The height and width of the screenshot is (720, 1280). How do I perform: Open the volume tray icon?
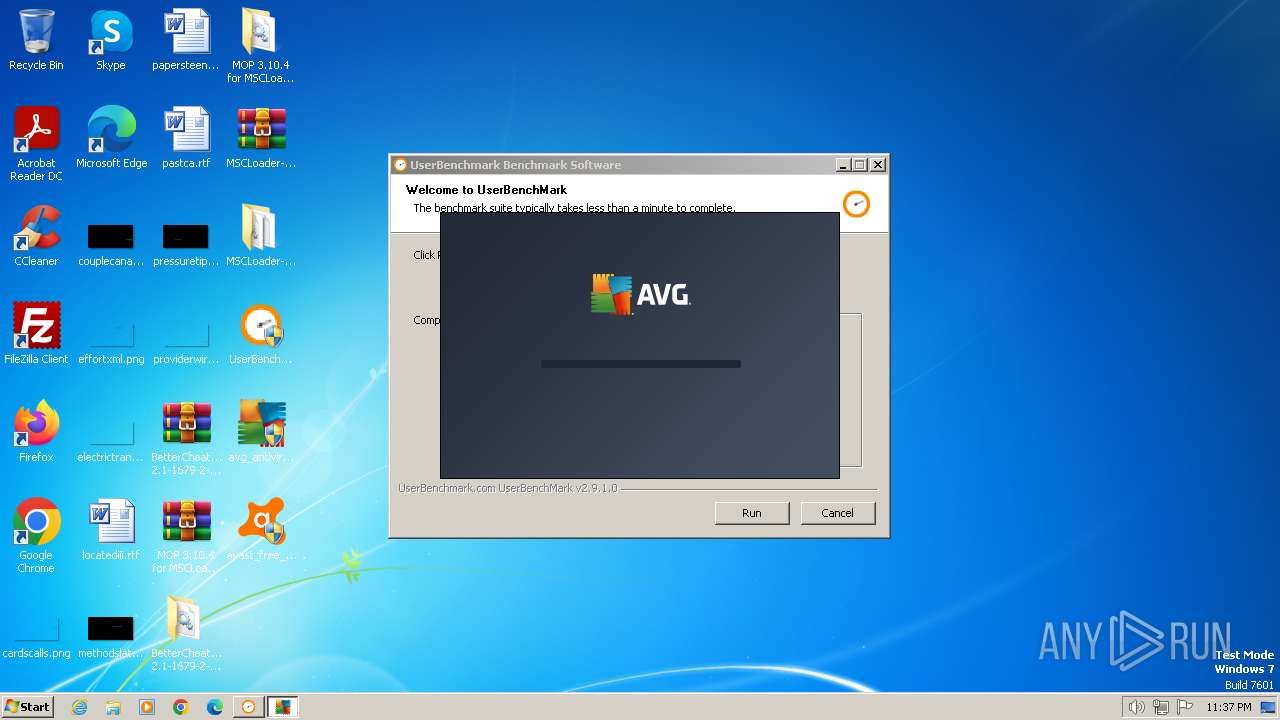pos(1136,707)
